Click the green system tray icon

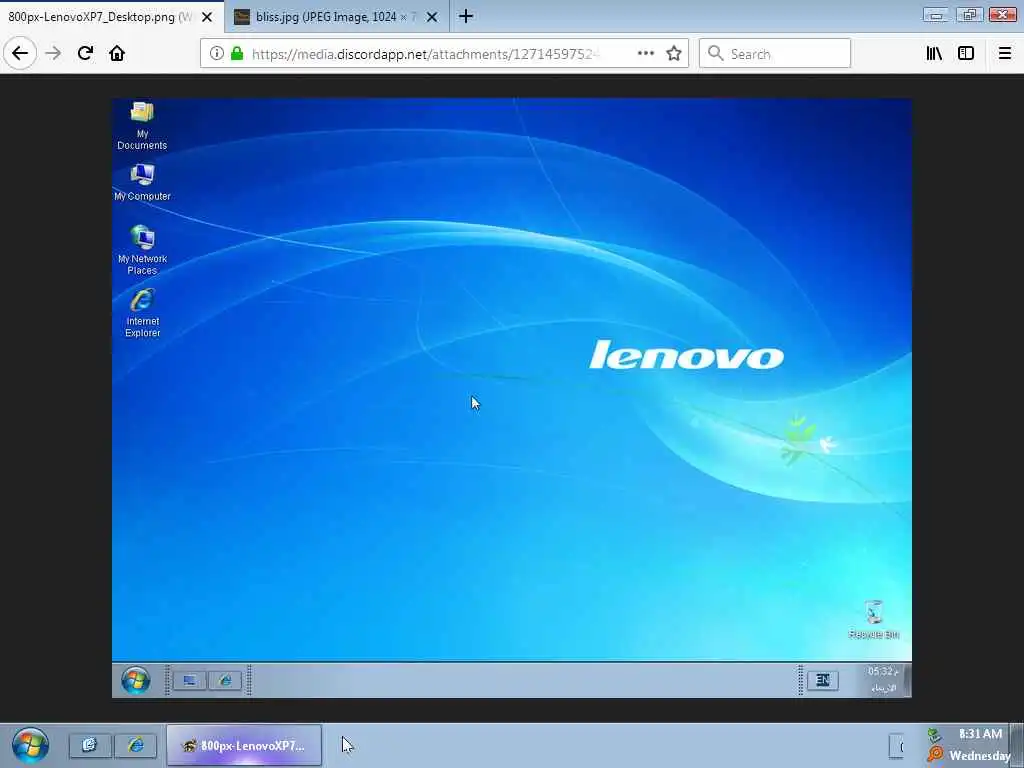(x=935, y=735)
